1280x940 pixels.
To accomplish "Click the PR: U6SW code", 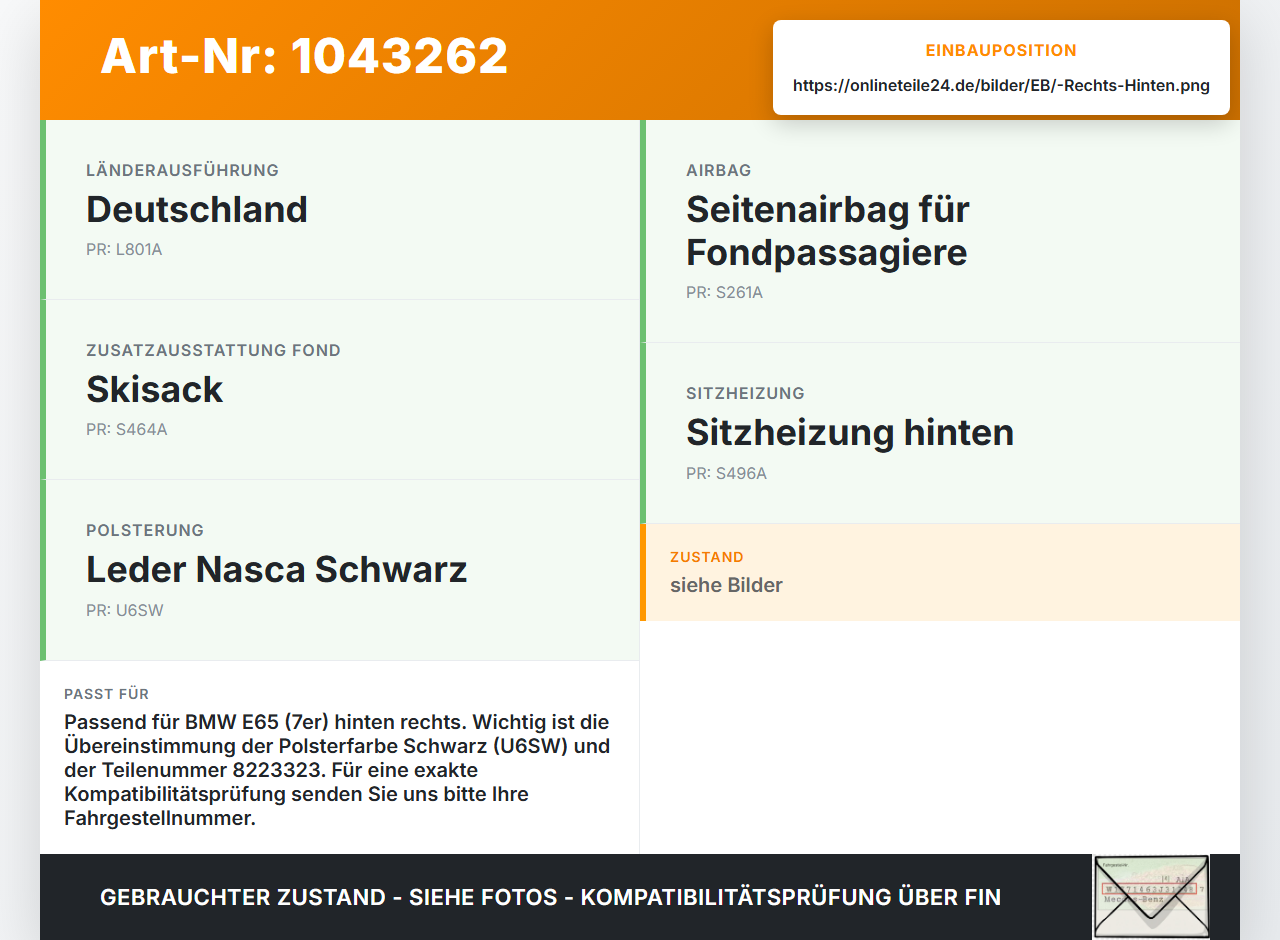I will [x=125, y=611].
